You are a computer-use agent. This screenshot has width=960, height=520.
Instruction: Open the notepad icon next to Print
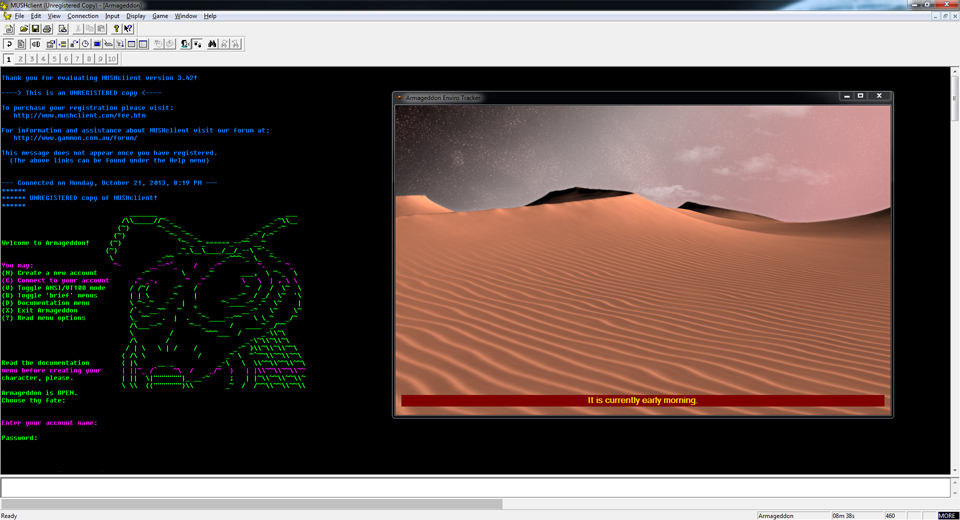pos(62,29)
